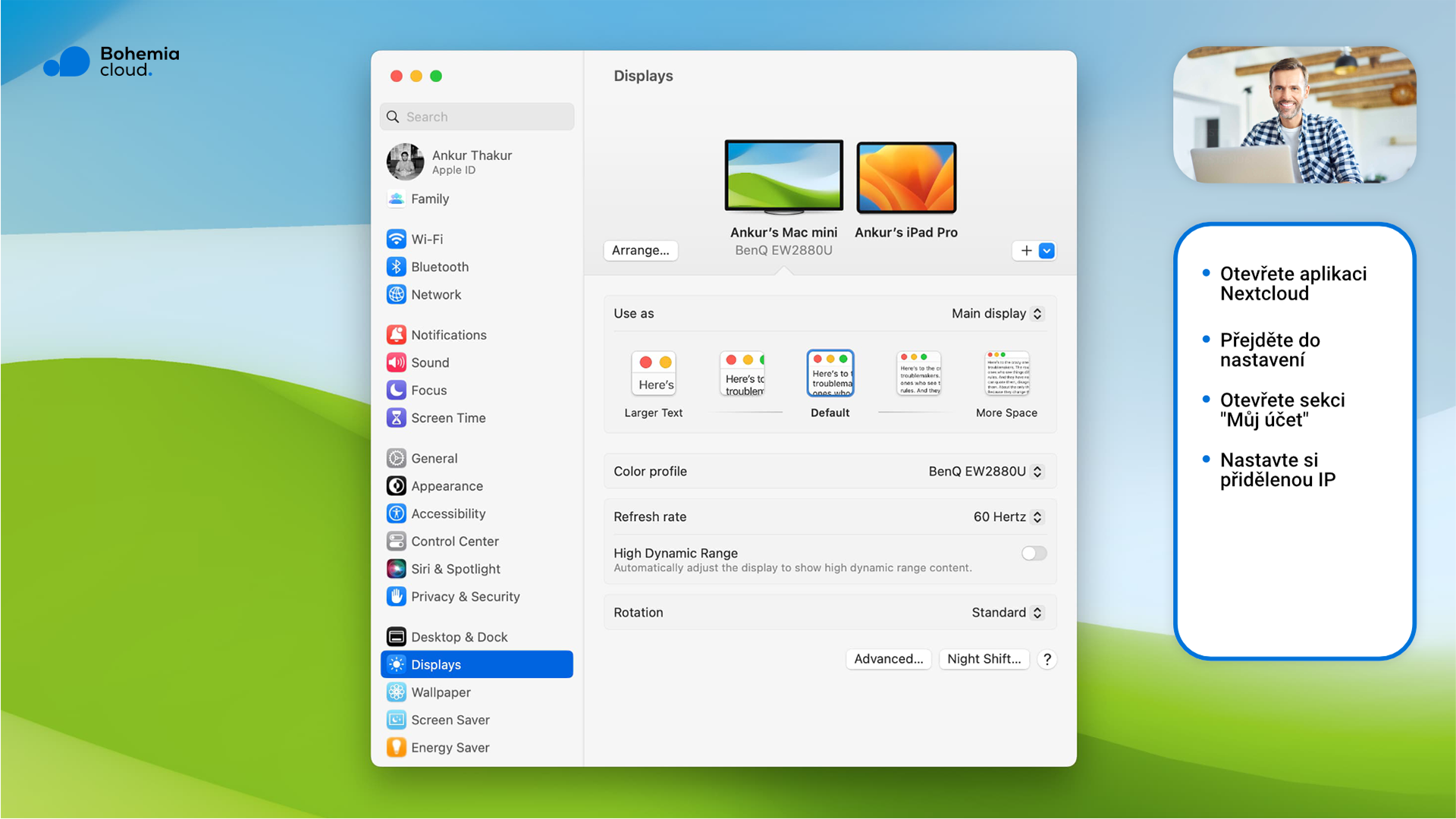
Task: Click the Focus moon icon
Action: point(396,390)
